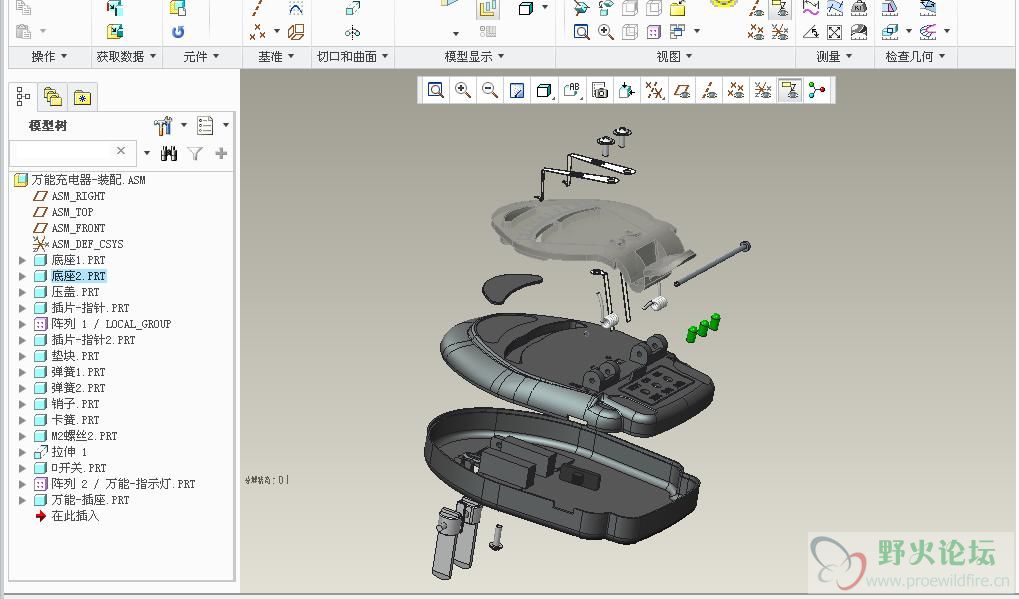Screen dimensions: 1019x599
Task: Toggle datum axis display in graphics toolbar
Action: (709, 90)
